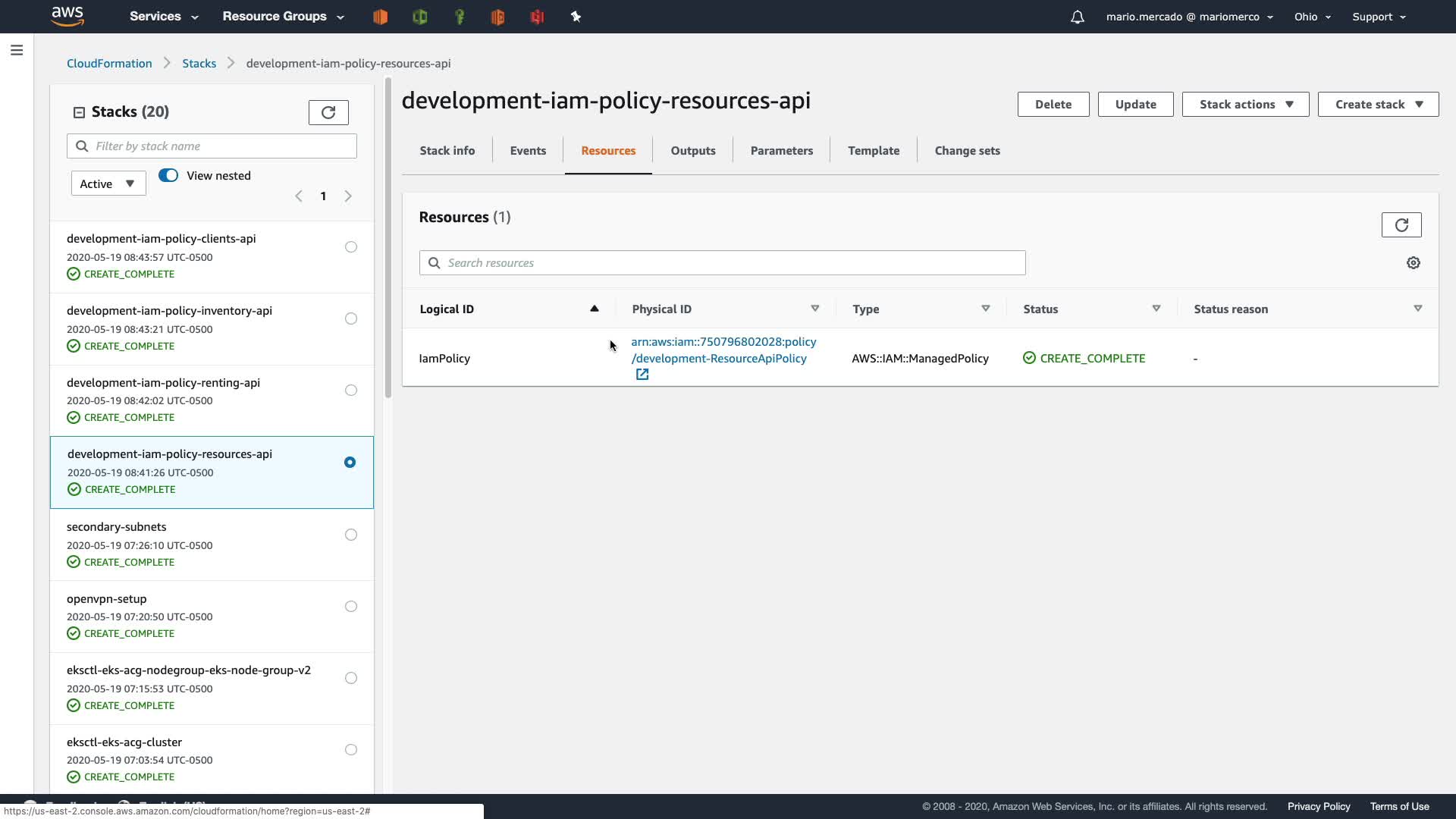Follow the Stacks breadcrumb link
Viewport: 1456px width, 819px height.
199,63
